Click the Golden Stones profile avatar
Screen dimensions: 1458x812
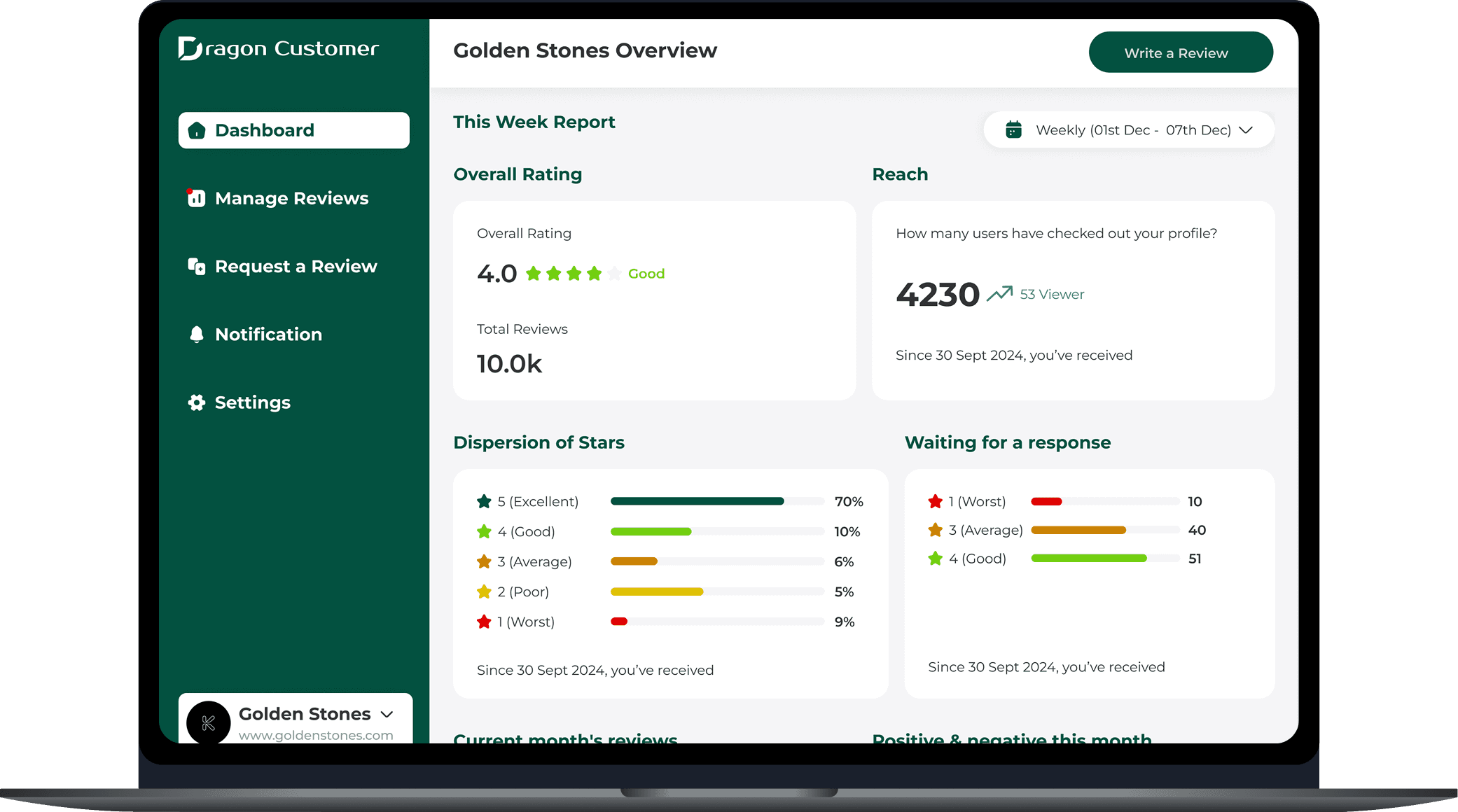pyautogui.click(x=207, y=722)
